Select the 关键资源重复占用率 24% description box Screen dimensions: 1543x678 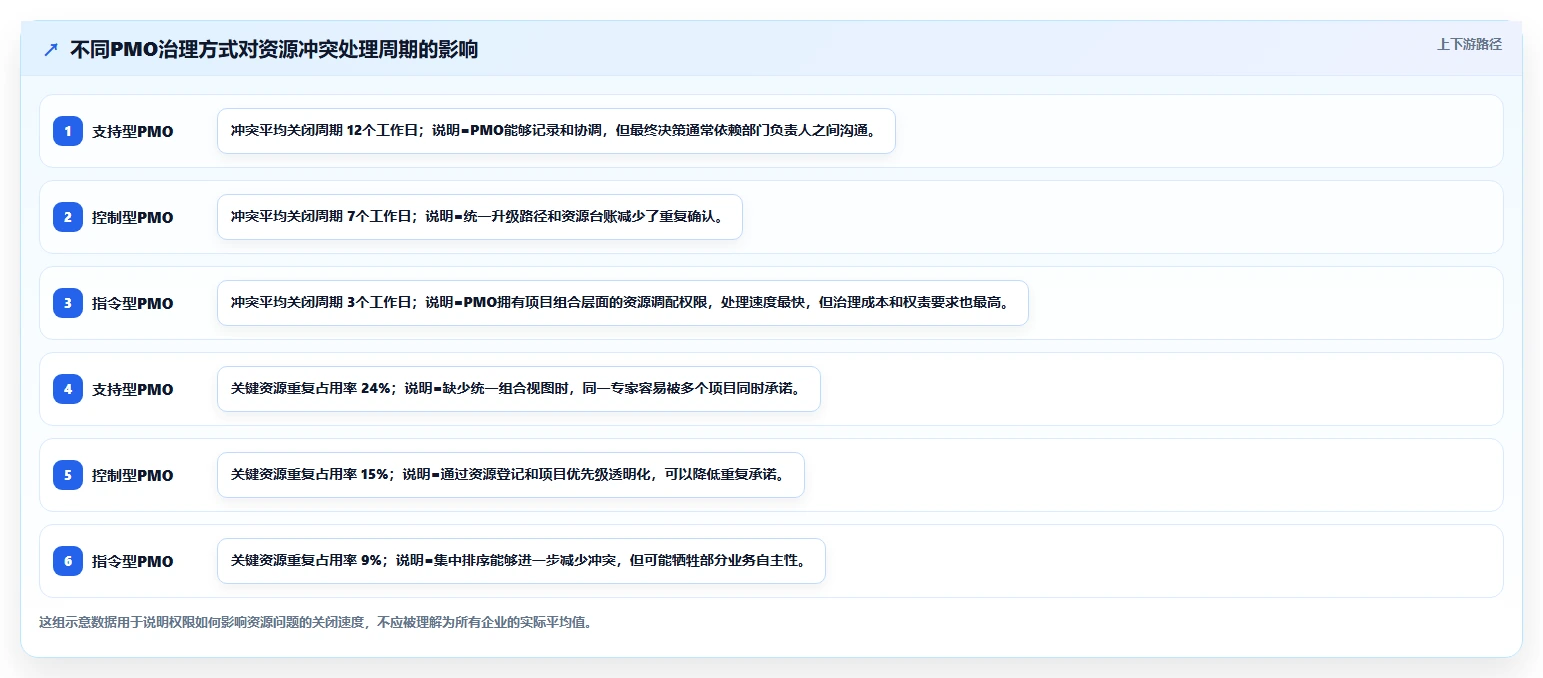pyautogui.click(x=519, y=389)
